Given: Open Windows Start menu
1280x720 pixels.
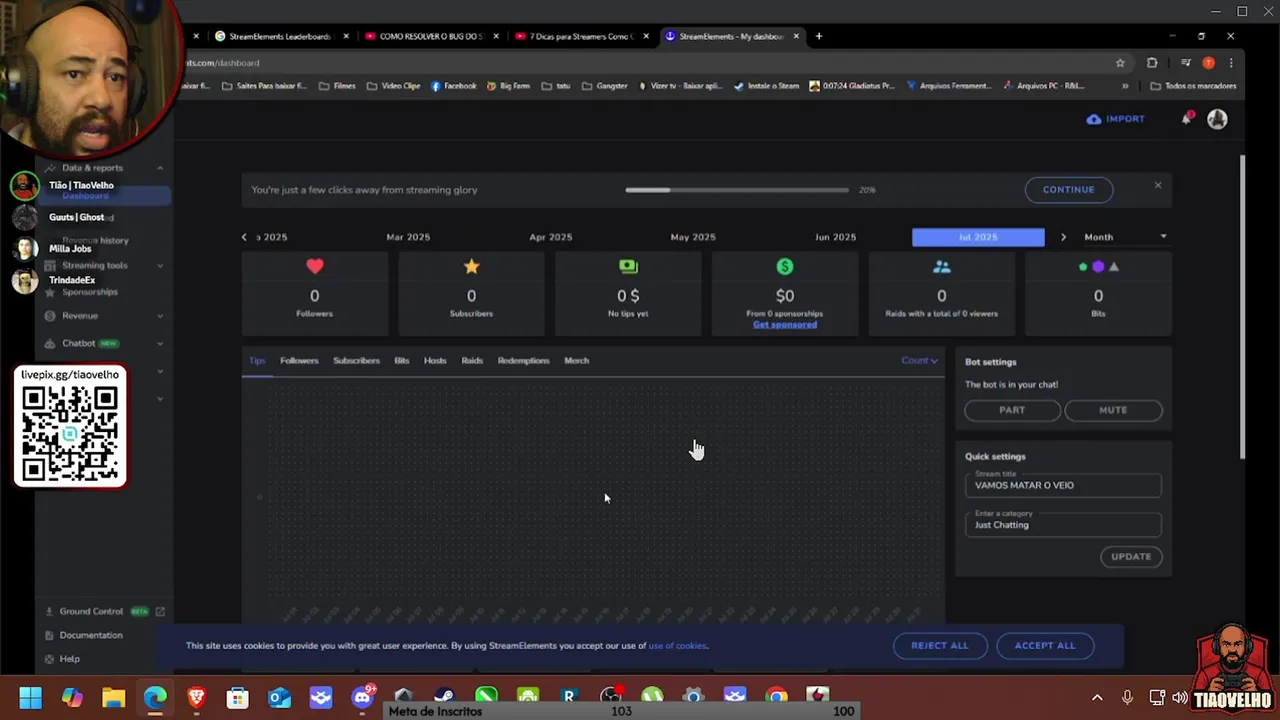Looking at the screenshot, I should click(x=30, y=698).
